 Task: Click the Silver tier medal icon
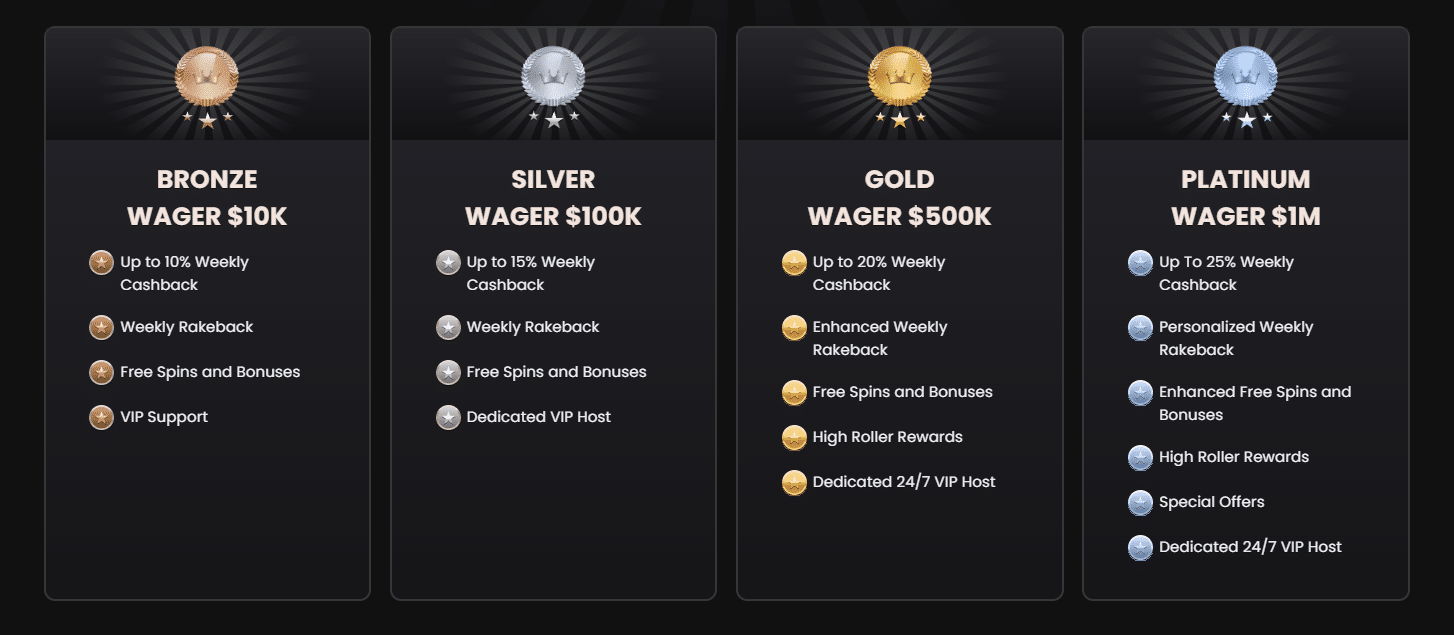click(553, 74)
